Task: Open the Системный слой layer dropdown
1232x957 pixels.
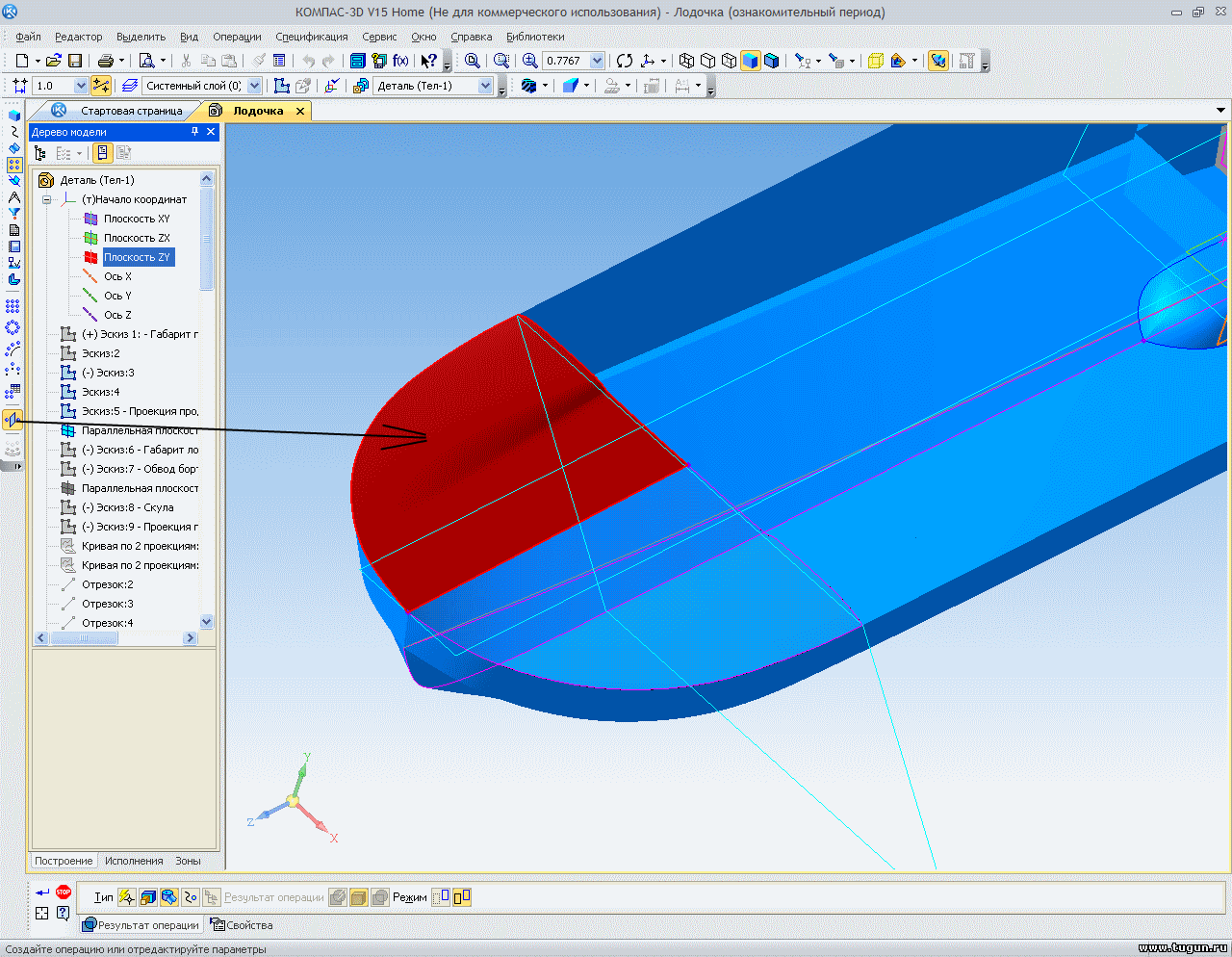Action: pos(254,86)
